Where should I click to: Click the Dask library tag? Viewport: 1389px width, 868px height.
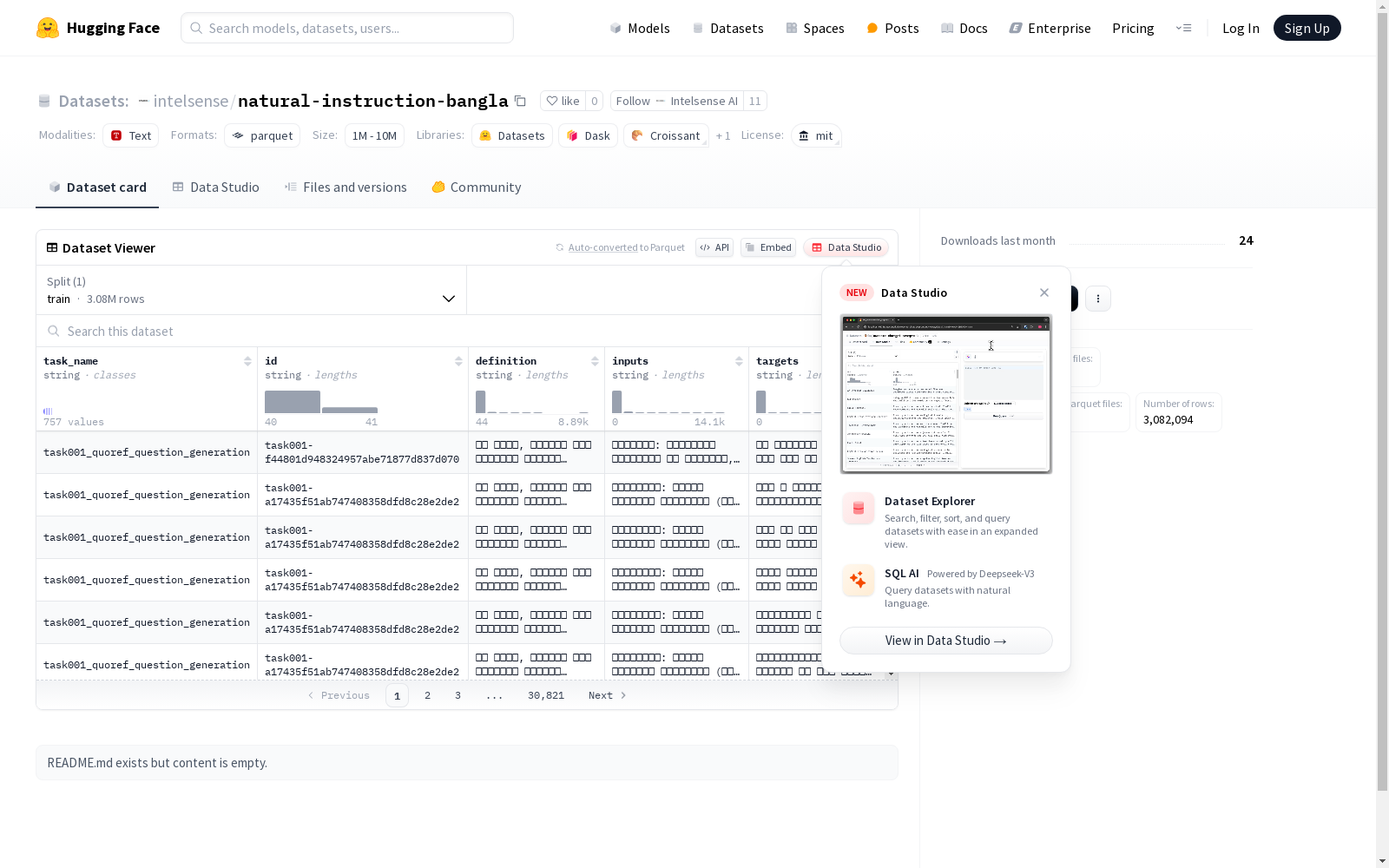588,135
